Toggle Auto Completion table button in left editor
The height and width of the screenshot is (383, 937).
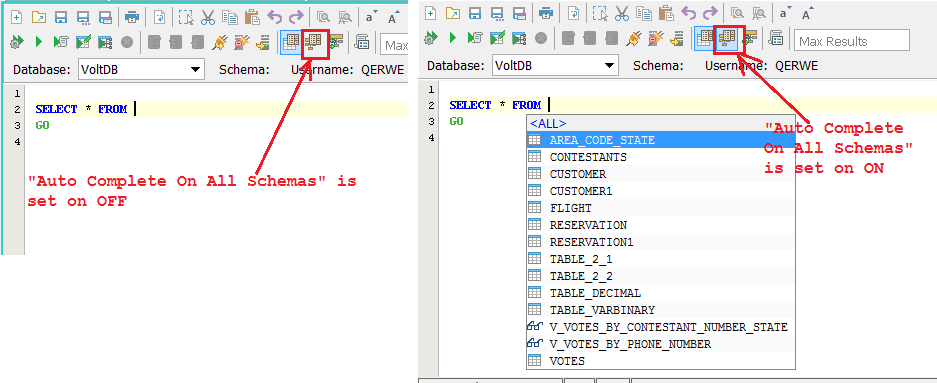coord(292,42)
